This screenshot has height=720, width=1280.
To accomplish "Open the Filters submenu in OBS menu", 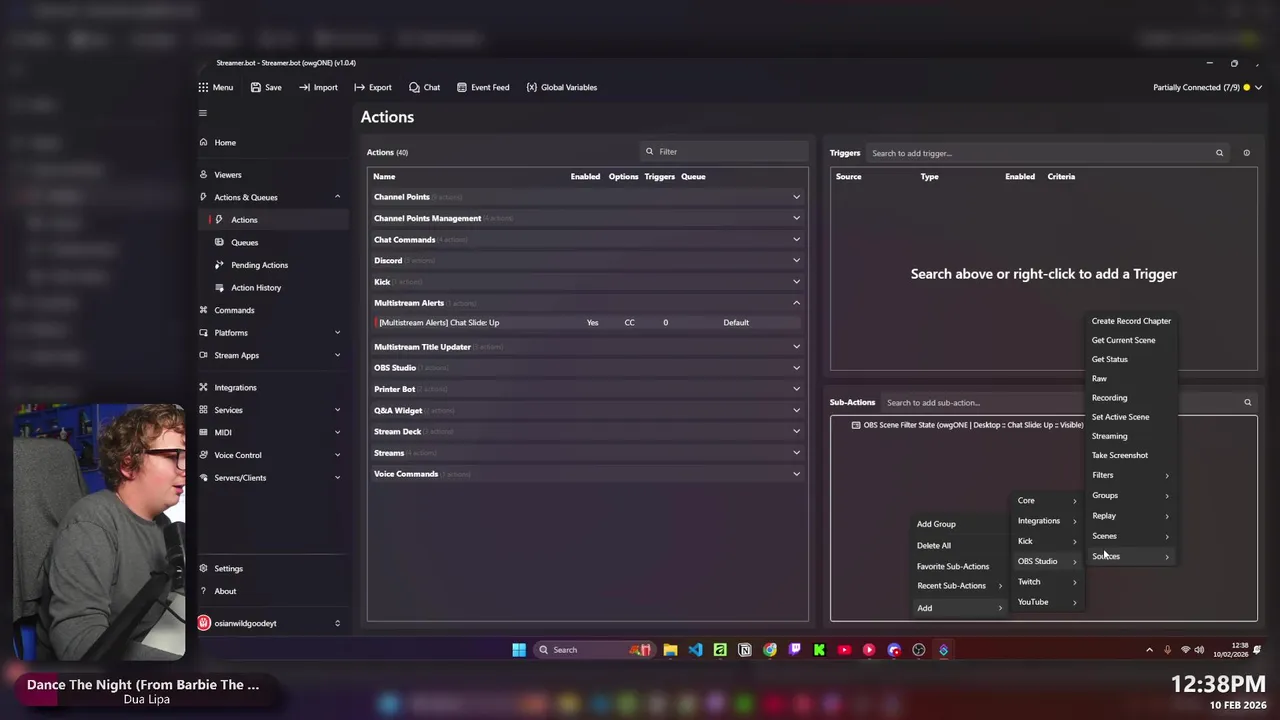I will (1130, 475).
